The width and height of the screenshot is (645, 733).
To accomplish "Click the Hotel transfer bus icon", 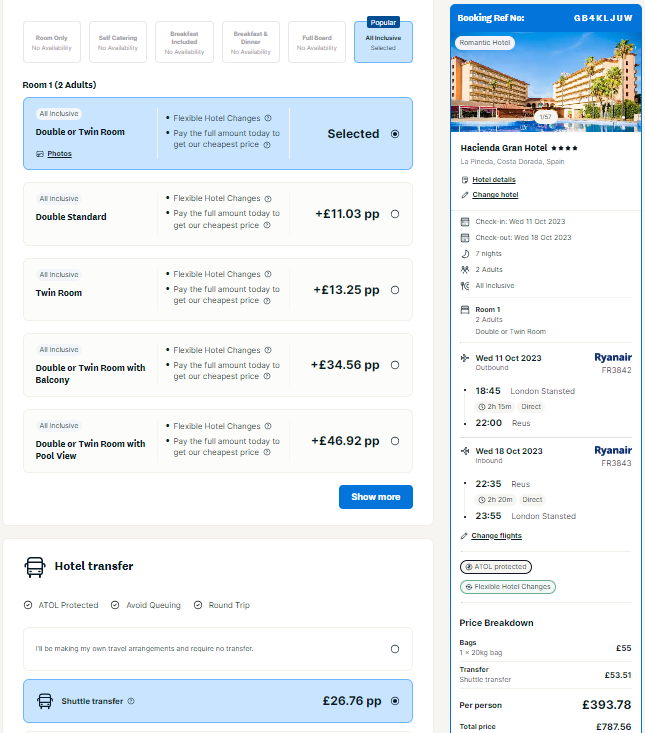I will coord(35,567).
